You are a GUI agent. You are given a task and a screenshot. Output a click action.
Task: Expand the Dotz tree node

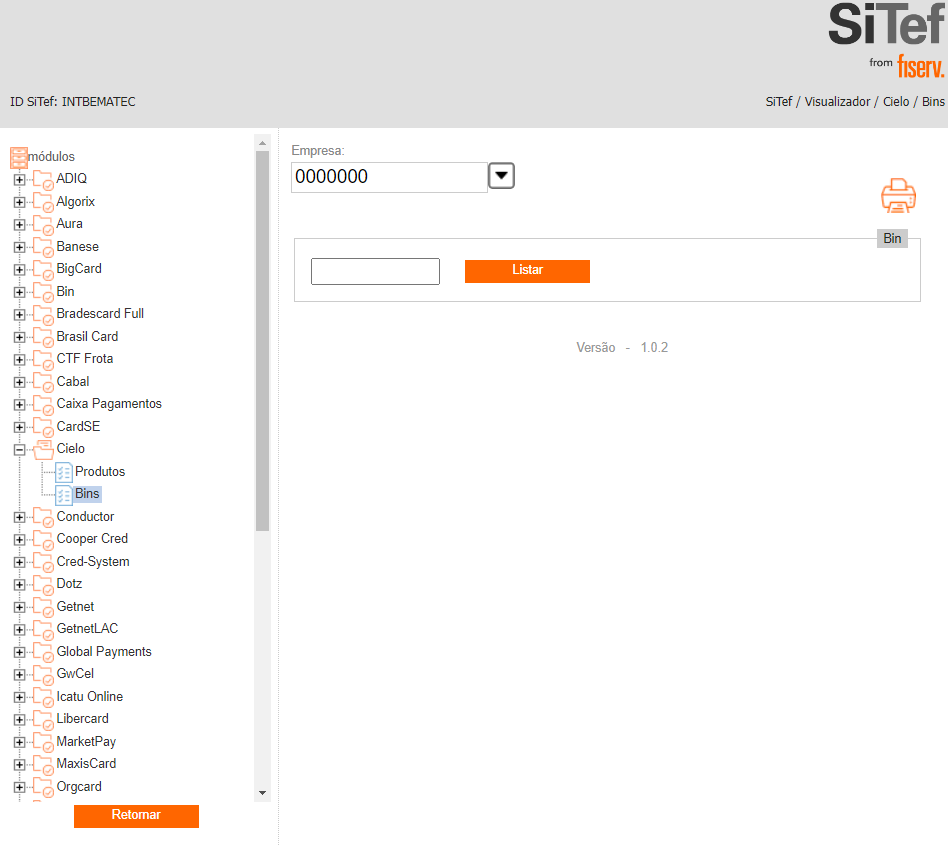[19, 585]
